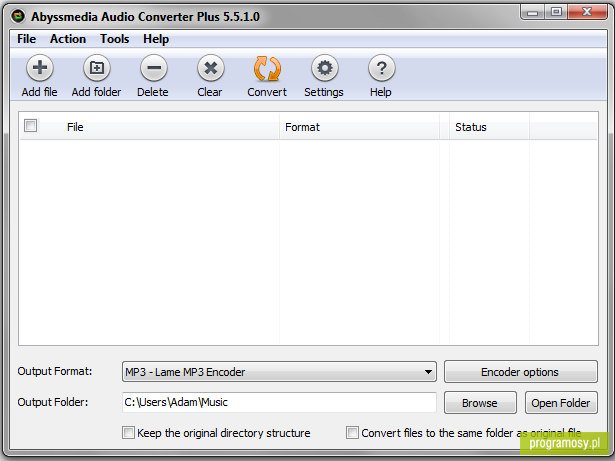Click the Format column header
The width and height of the screenshot is (615, 461).
point(359,127)
